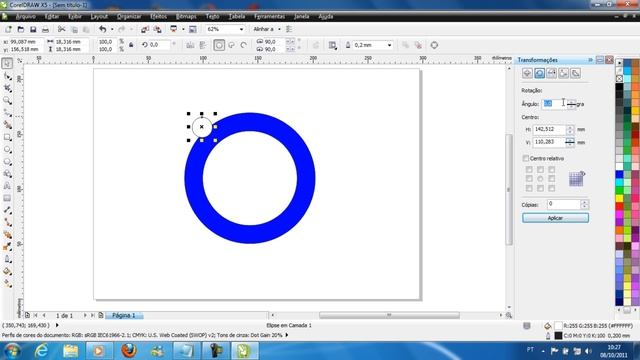
Task: Select the Eyedropper tool
Action: 7,247
